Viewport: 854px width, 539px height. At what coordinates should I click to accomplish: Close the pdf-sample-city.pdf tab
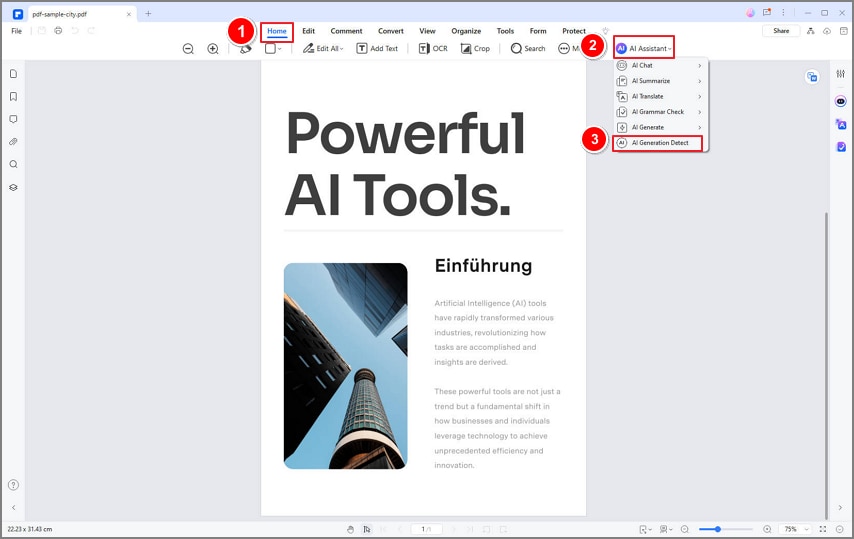[129, 14]
